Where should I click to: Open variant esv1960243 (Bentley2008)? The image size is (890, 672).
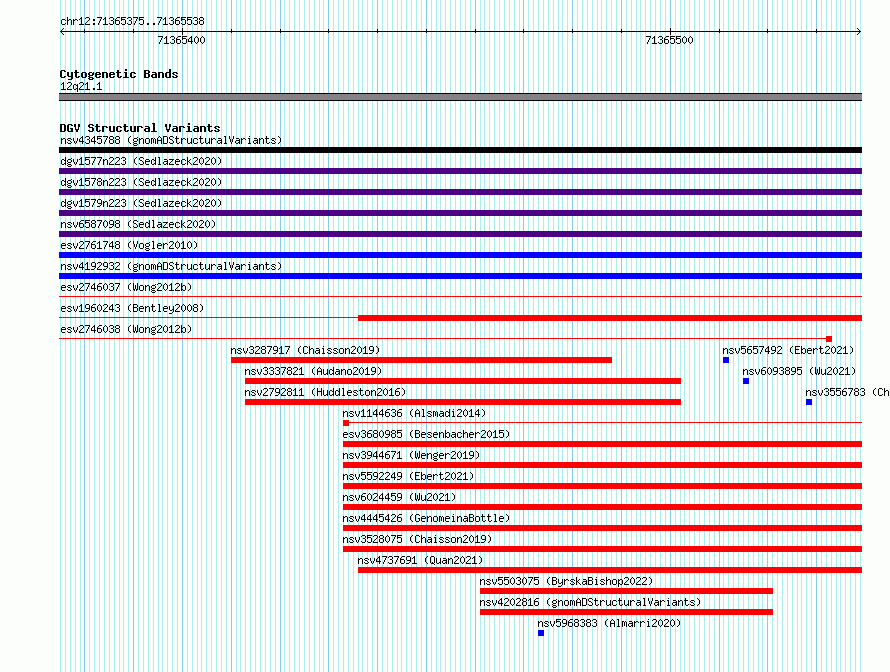(132, 308)
